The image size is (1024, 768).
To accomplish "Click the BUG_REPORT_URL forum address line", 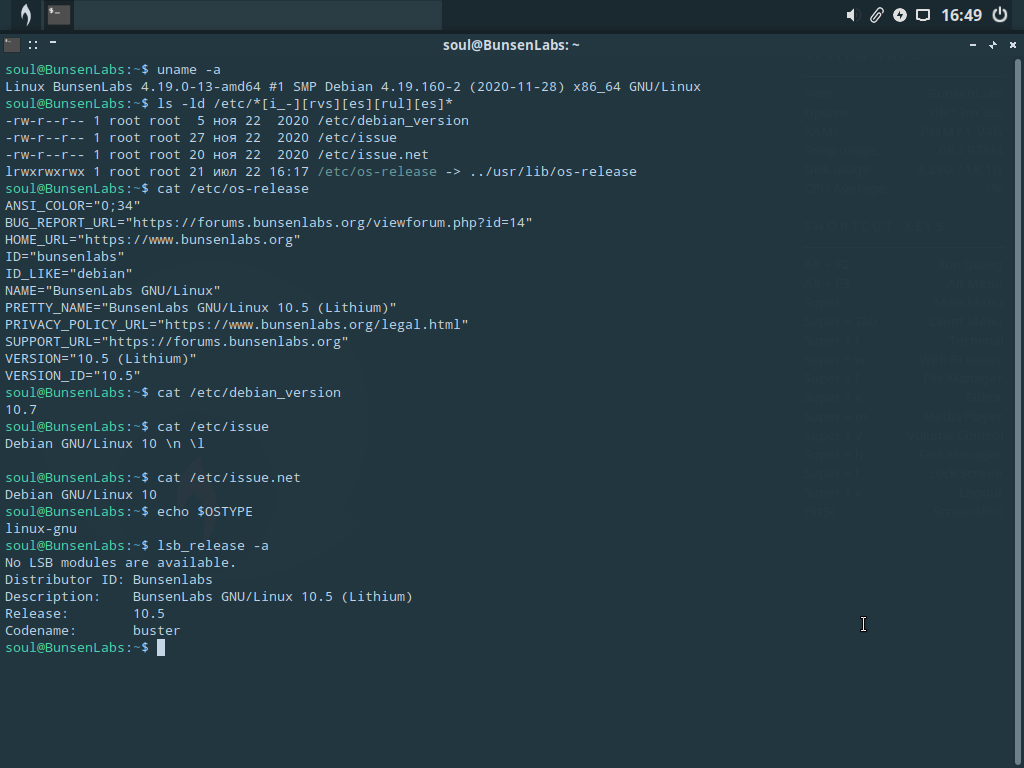I will (x=269, y=223).
